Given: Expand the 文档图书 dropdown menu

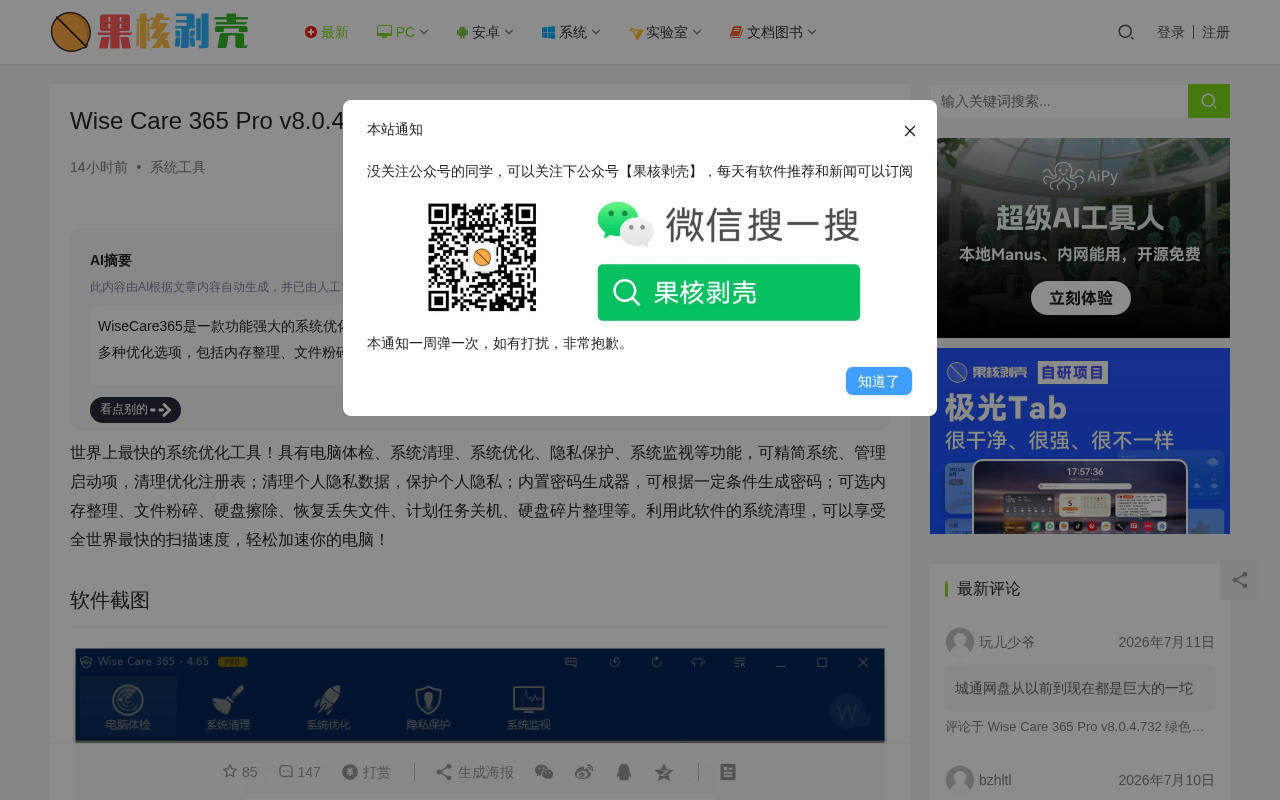Looking at the screenshot, I should (x=773, y=32).
